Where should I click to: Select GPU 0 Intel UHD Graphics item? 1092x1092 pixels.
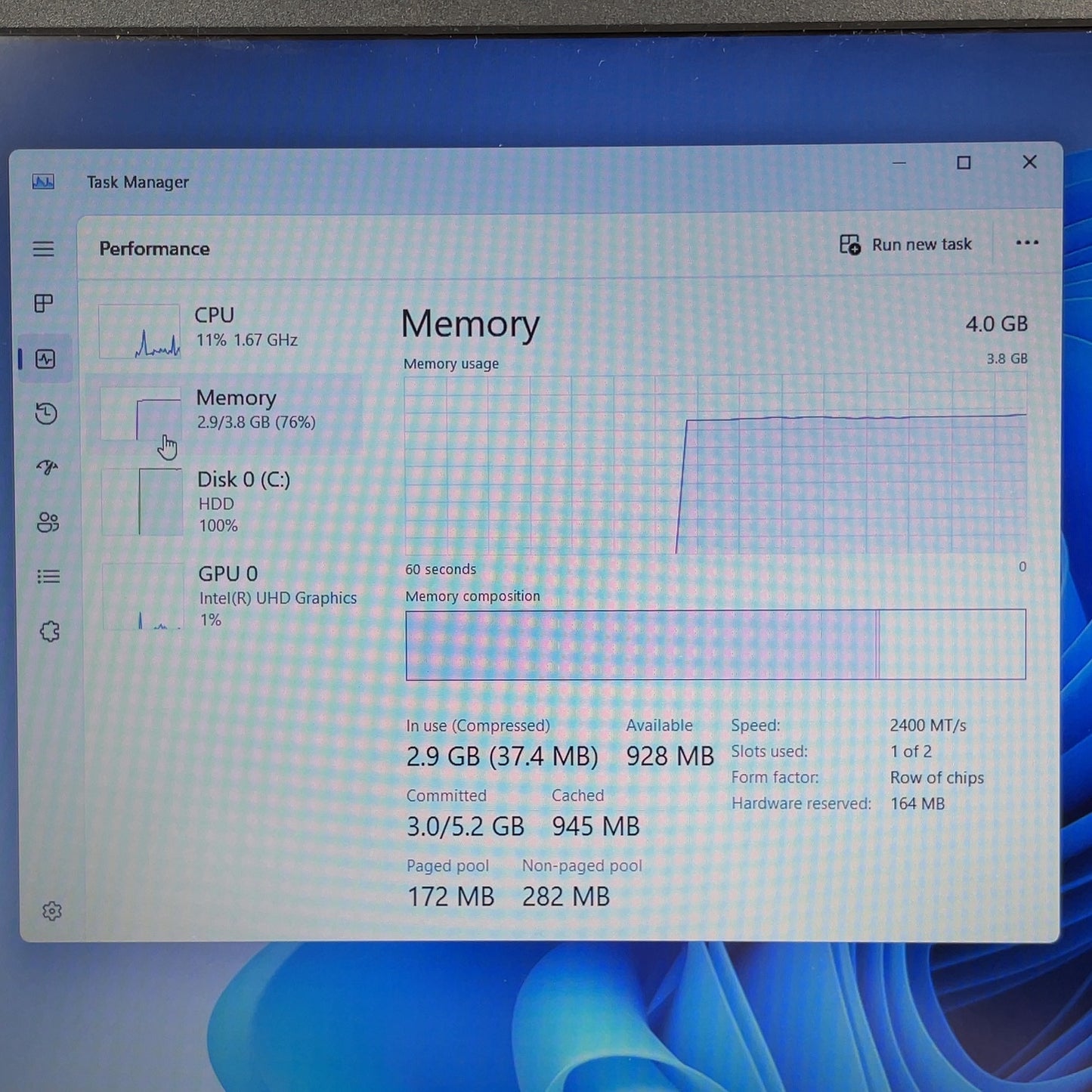[x=227, y=596]
